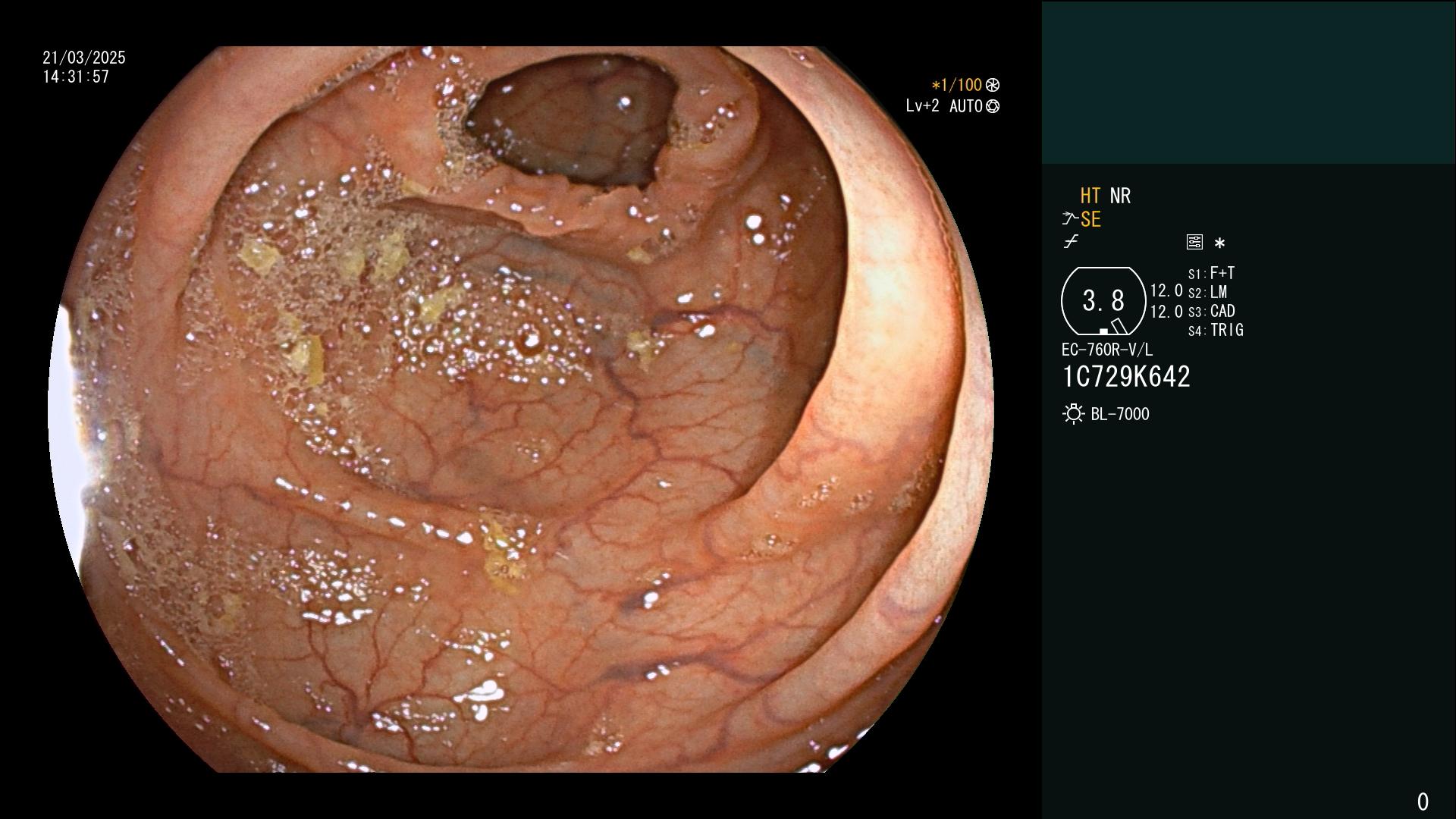Click switch assignment S4: TRIG

tap(1216, 330)
